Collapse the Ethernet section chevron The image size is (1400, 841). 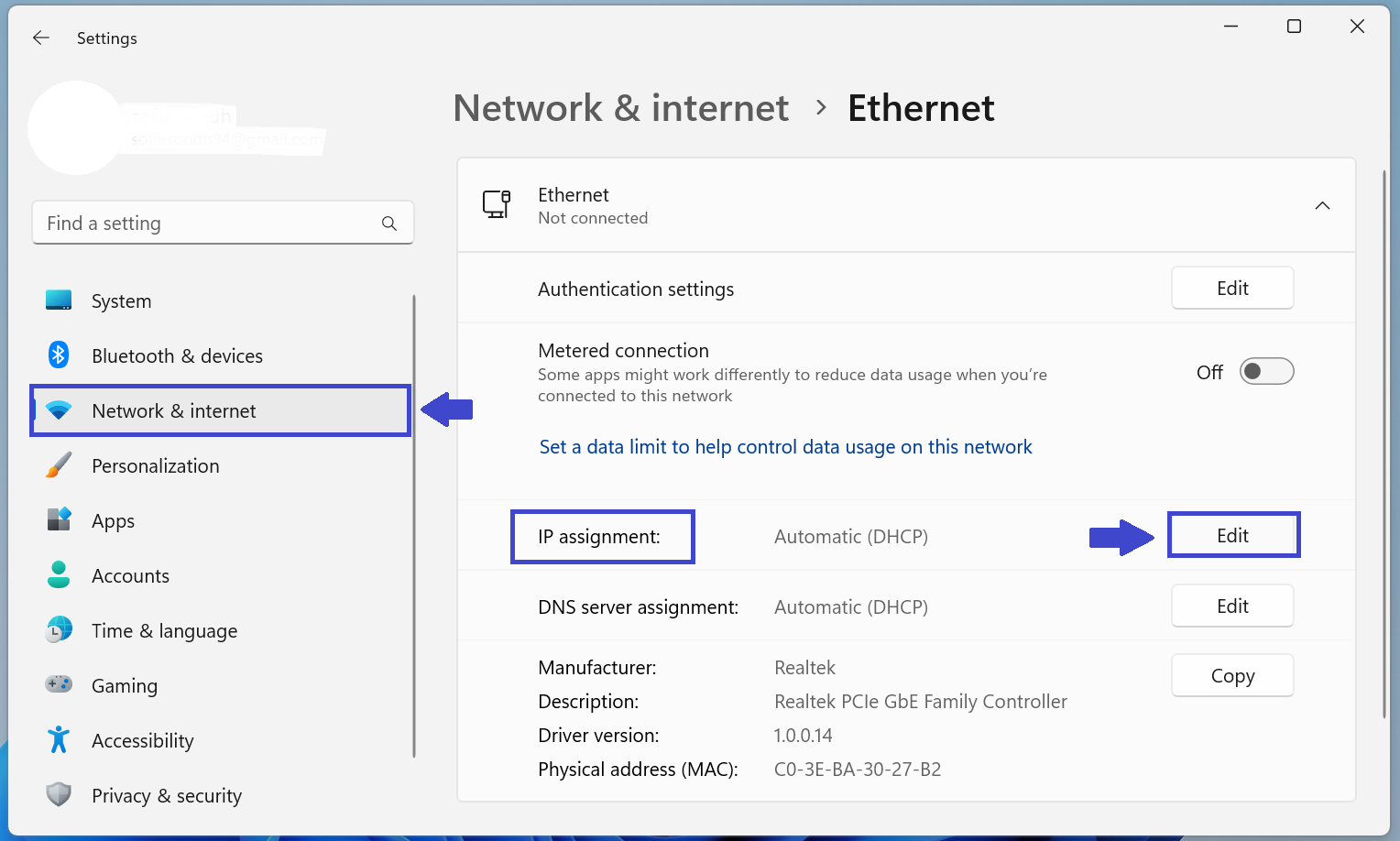coord(1322,205)
